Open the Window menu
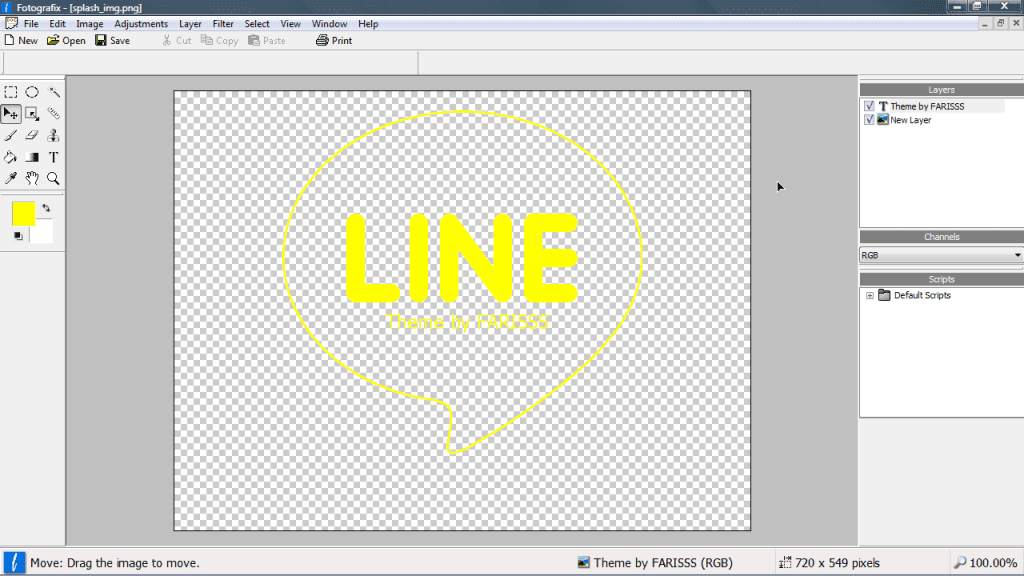The image size is (1024, 576). 329,24
